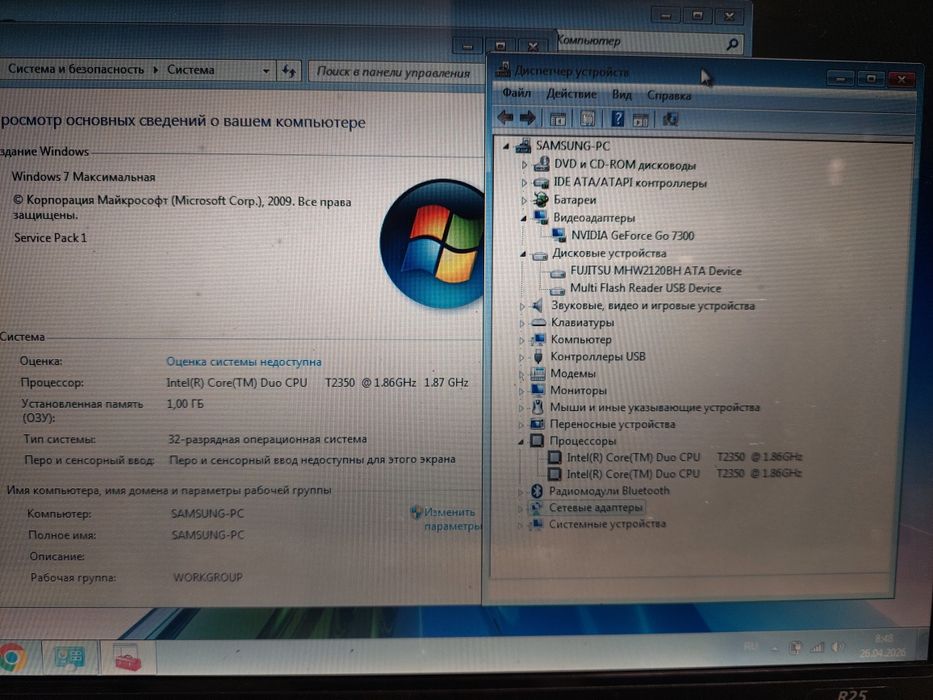Select Переносные устройства category
The image size is (933, 700).
[612, 424]
